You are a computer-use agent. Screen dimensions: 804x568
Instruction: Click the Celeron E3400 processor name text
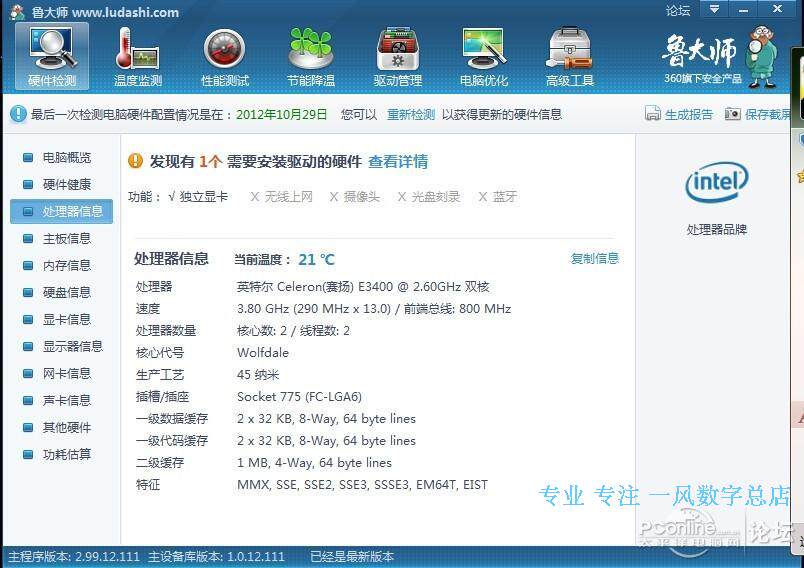(x=363, y=287)
